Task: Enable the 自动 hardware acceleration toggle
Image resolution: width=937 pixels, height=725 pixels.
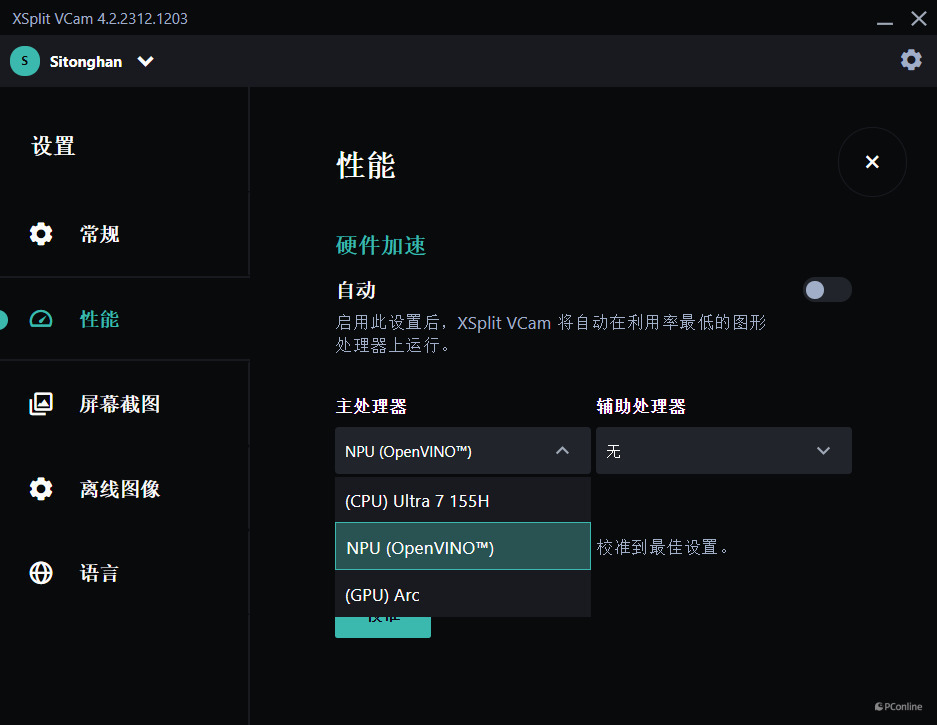Action: click(x=827, y=289)
